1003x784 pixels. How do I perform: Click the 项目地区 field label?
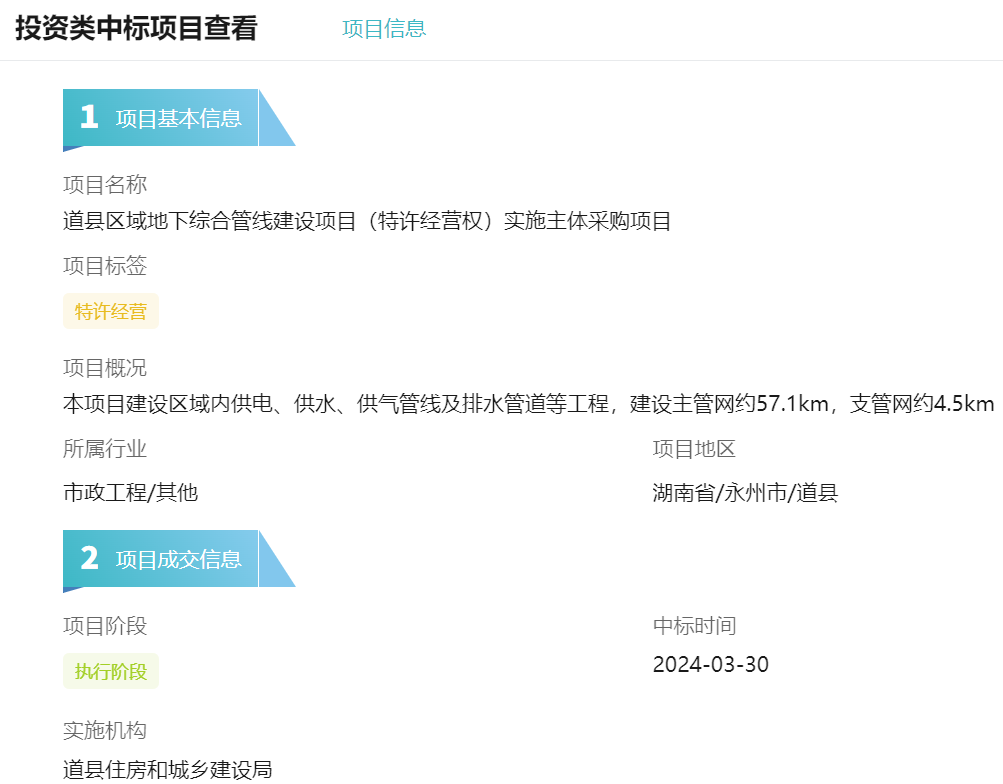tap(694, 449)
